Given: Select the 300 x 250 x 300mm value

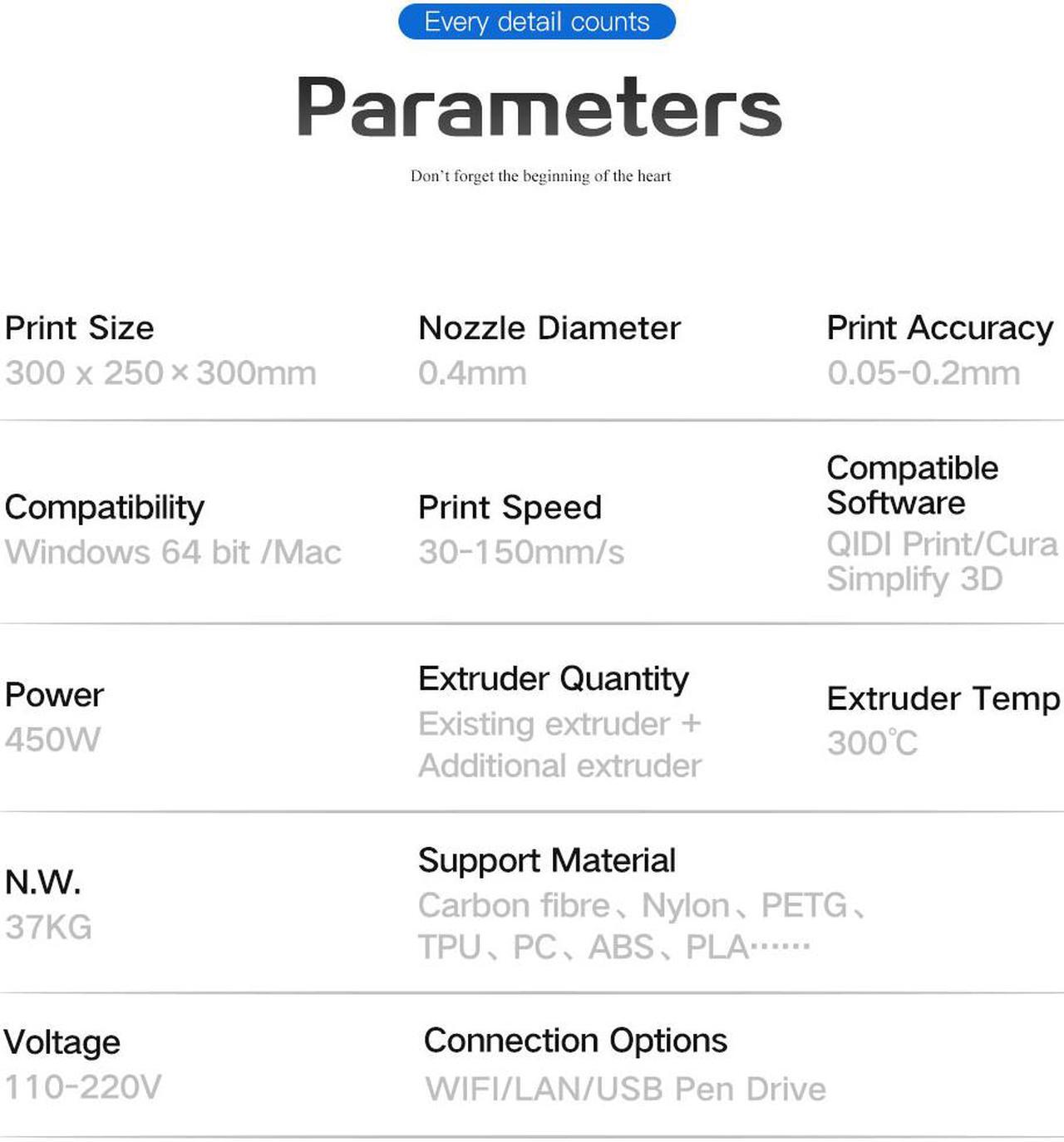Looking at the screenshot, I should [x=160, y=373].
